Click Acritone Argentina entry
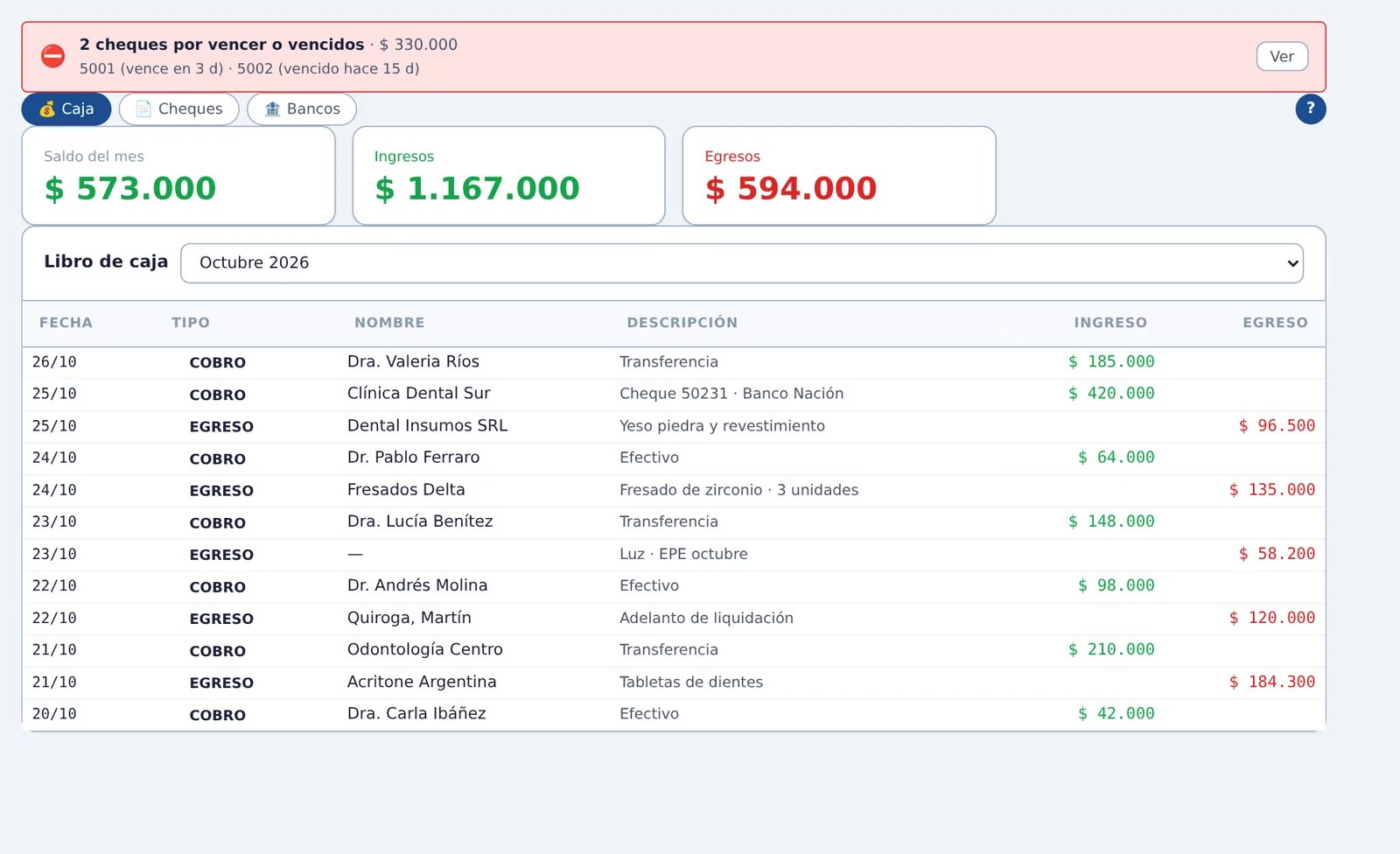 [x=422, y=682]
